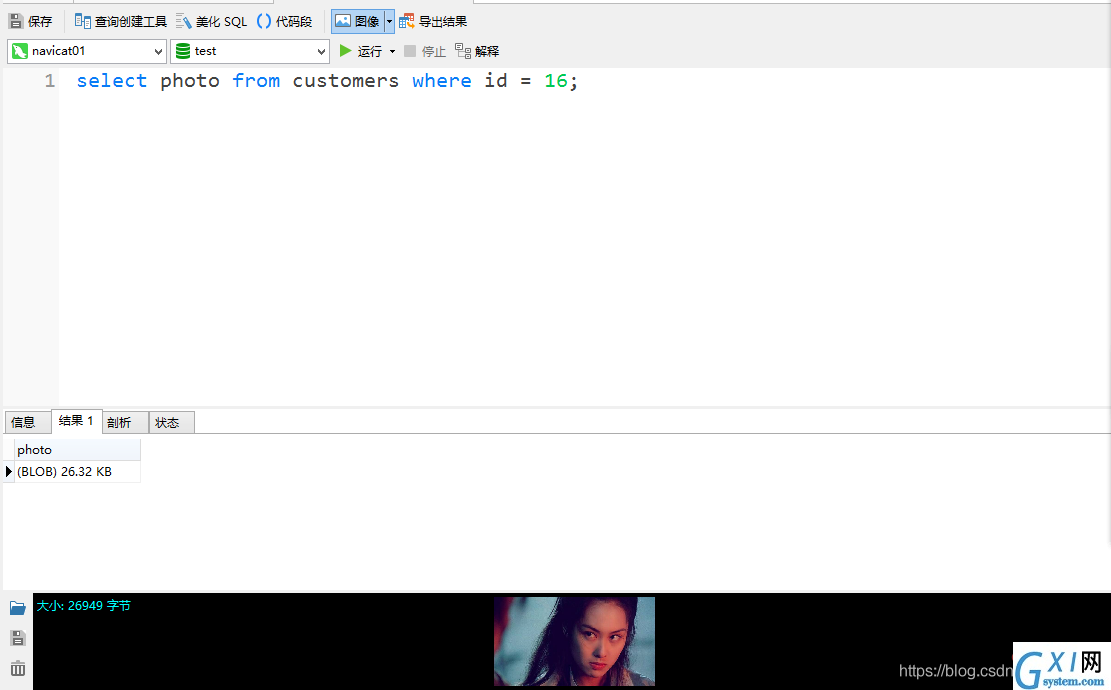Screen dimensions: 1111x690
Task: Click the word customers in the query
Action: [x=346, y=81]
